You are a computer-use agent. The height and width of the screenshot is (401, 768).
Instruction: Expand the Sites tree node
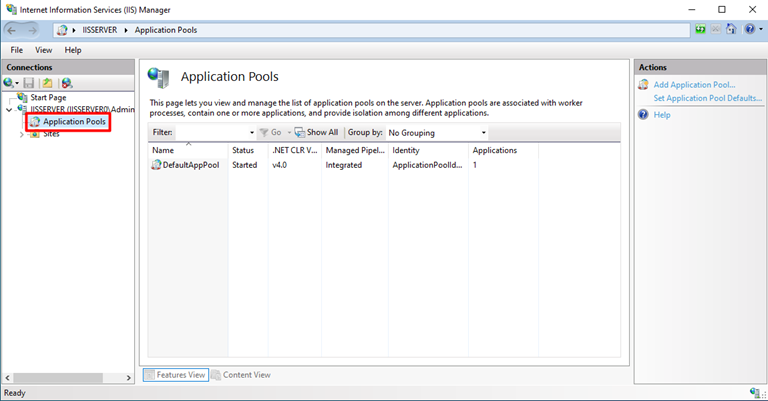(x=21, y=134)
